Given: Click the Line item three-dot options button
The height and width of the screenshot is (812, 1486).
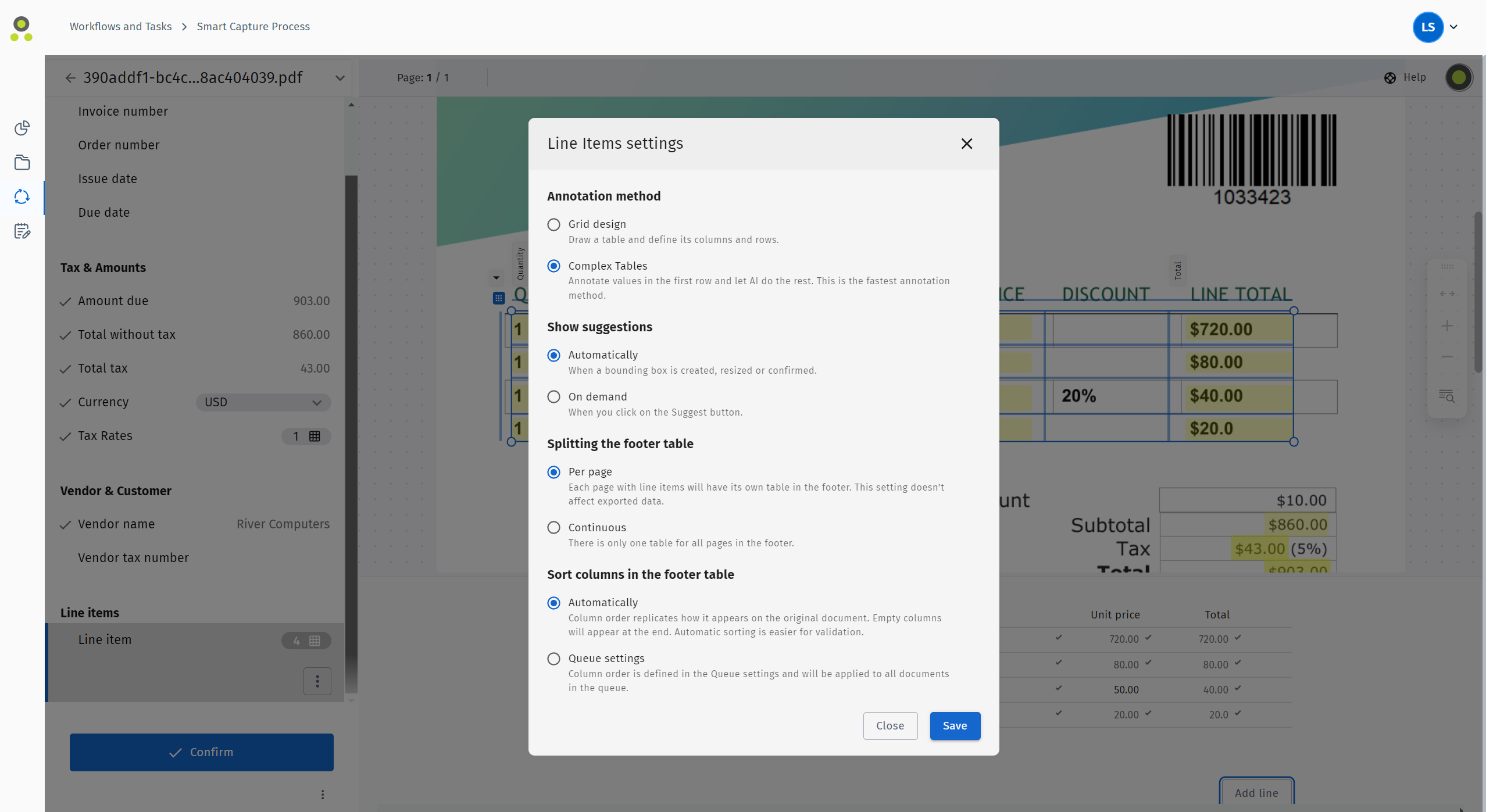Looking at the screenshot, I should [317, 681].
